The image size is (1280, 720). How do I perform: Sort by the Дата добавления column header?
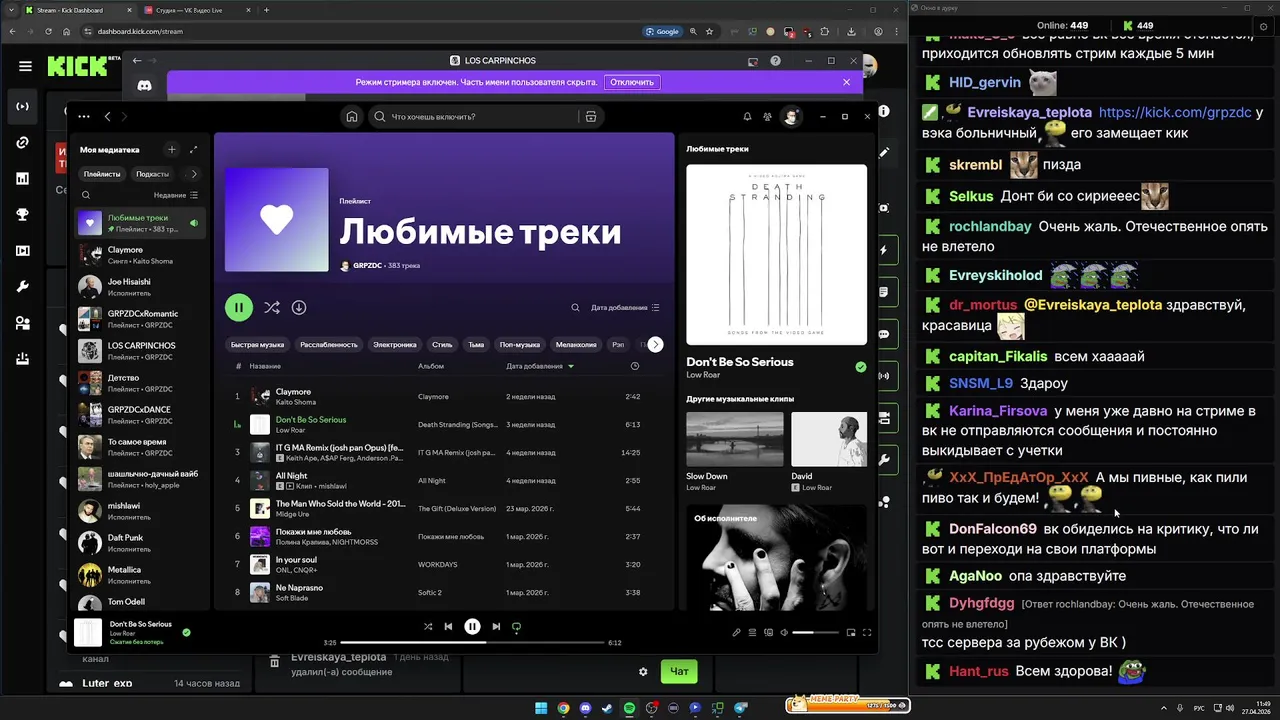click(540, 367)
